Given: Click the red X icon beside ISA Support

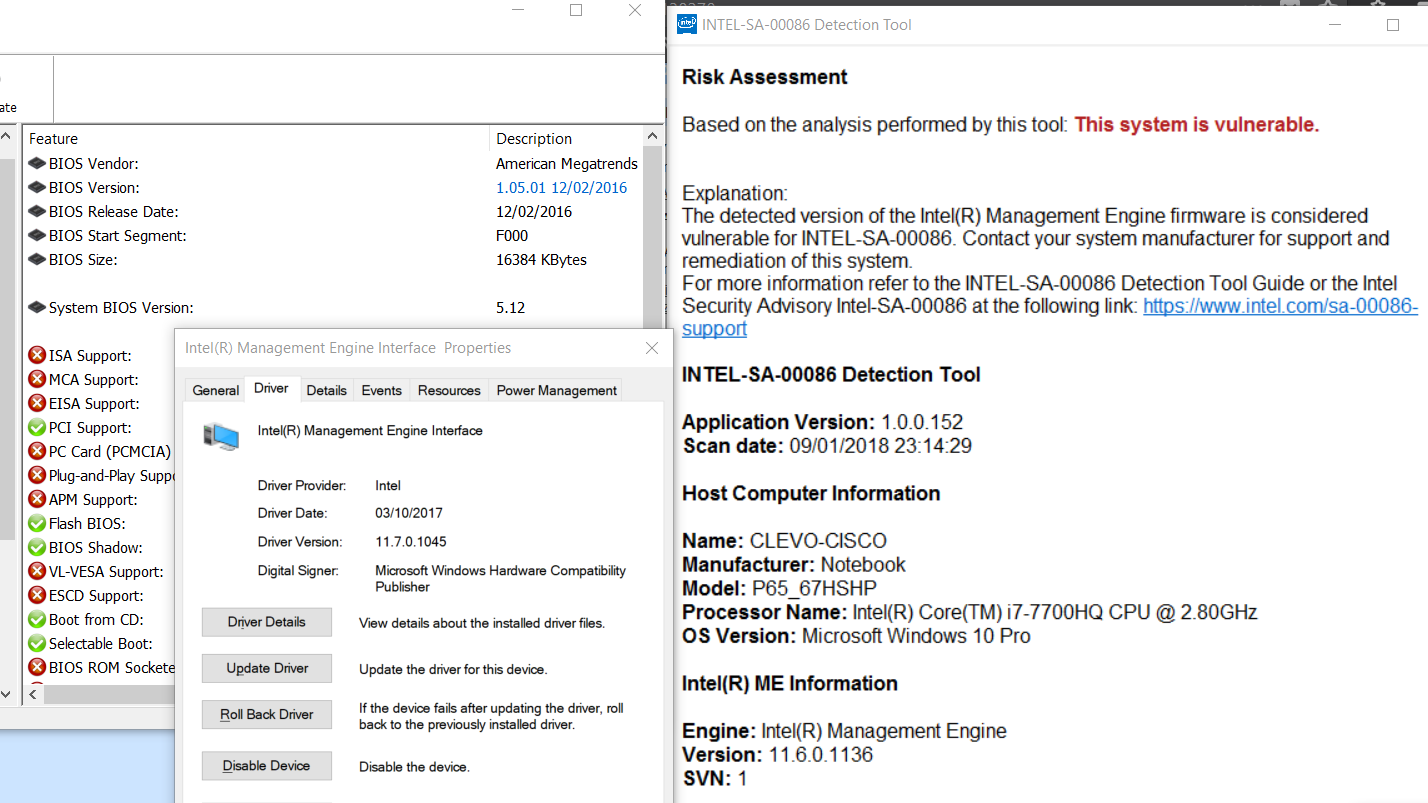Looking at the screenshot, I should point(37,356).
